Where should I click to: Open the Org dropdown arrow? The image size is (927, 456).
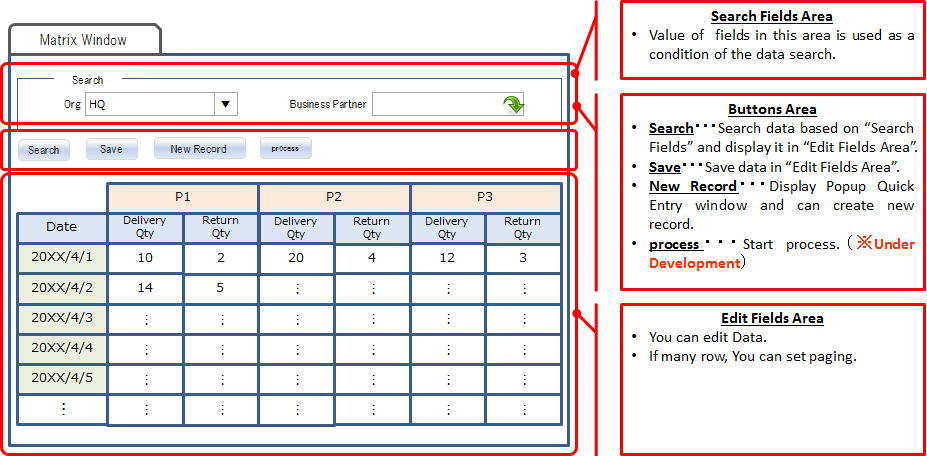tap(226, 104)
